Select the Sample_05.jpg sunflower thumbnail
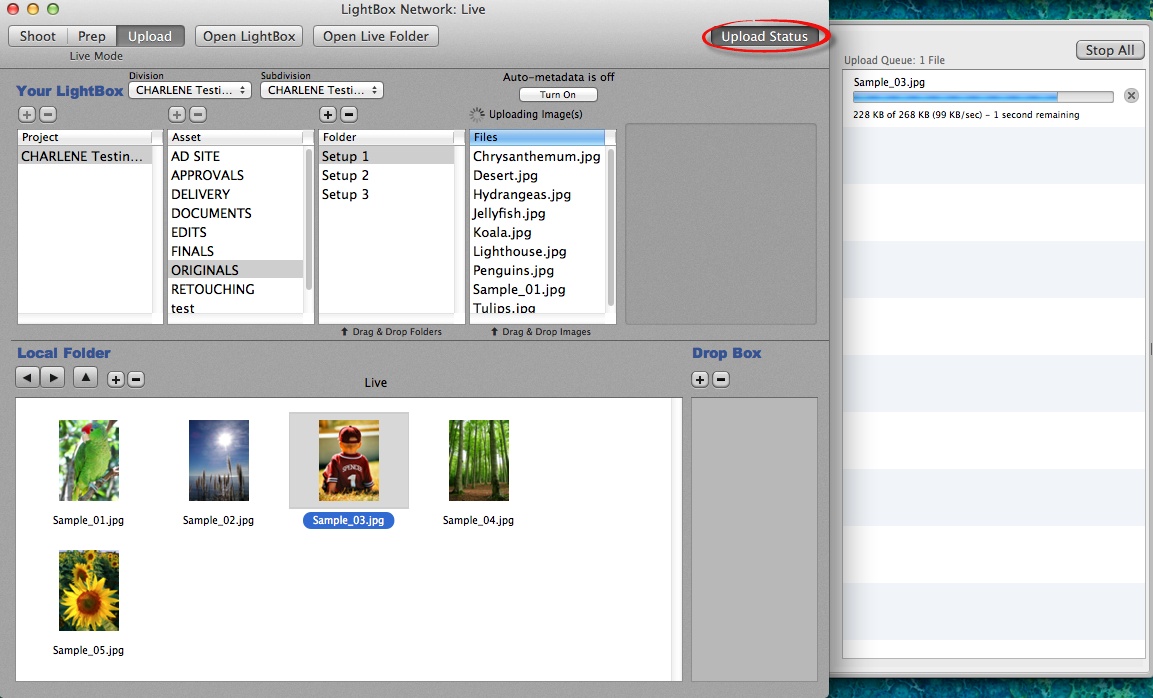The image size is (1153, 698). click(88, 591)
